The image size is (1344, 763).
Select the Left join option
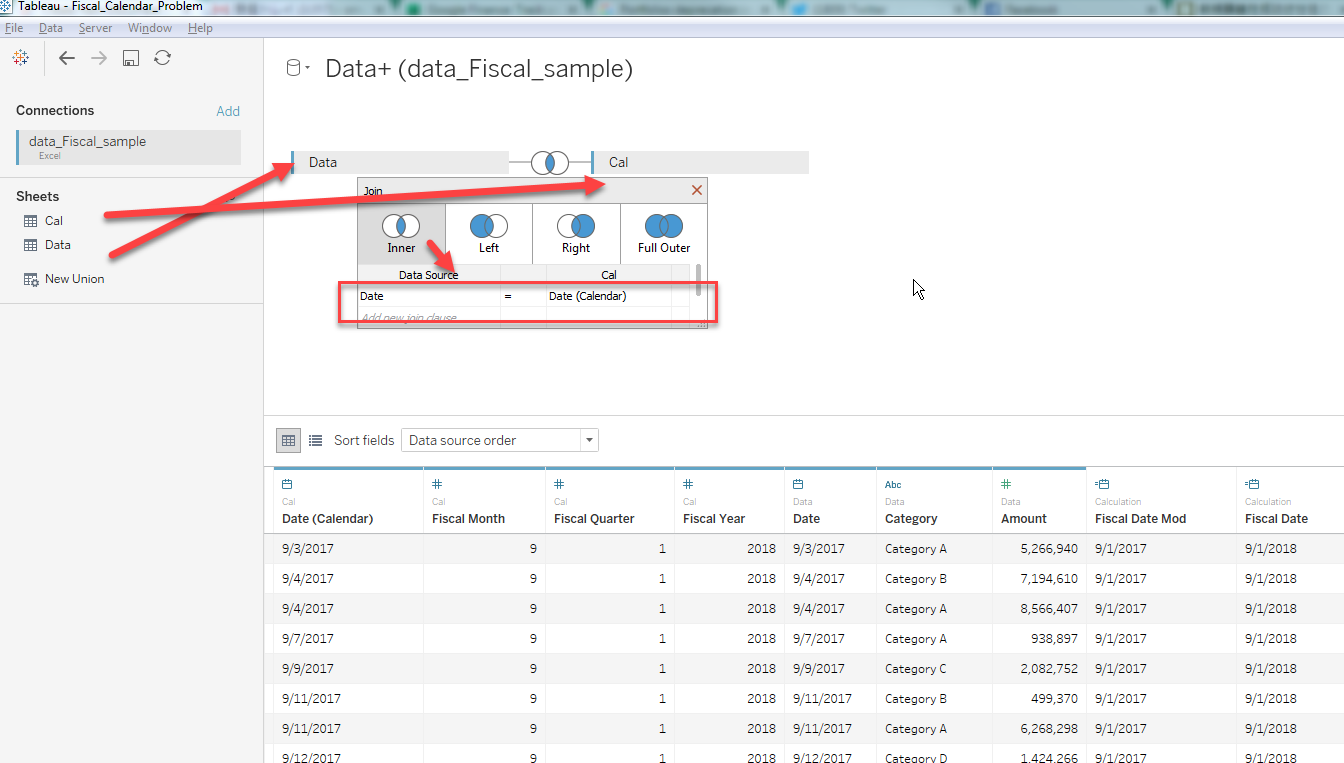coord(488,227)
